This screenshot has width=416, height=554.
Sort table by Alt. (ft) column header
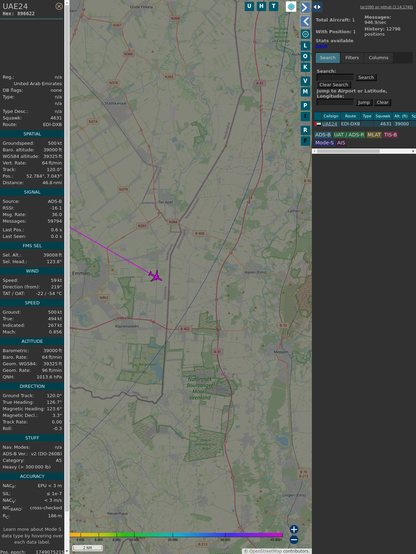pyautogui.click(x=401, y=116)
